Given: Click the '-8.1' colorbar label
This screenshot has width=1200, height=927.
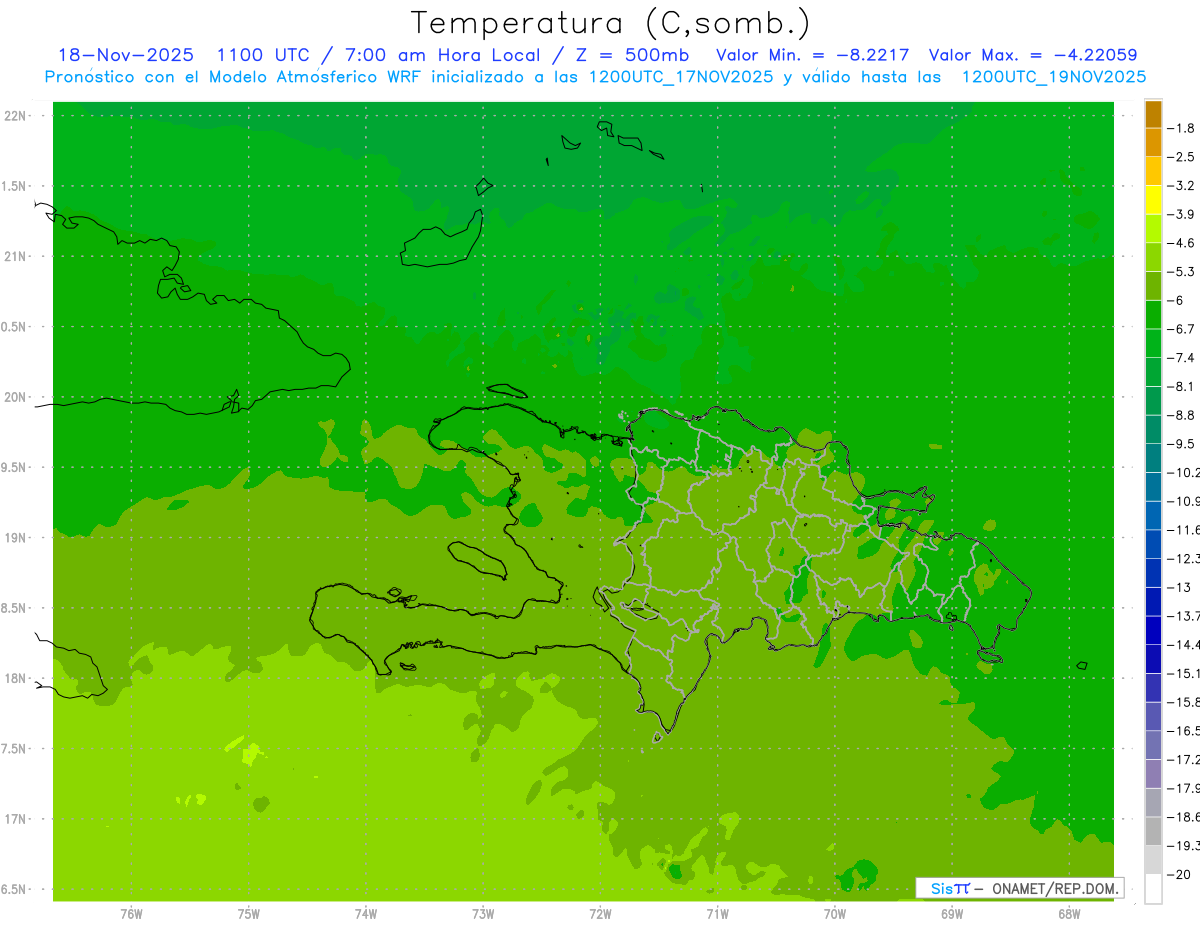Looking at the screenshot, I should tap(1181, 386).
